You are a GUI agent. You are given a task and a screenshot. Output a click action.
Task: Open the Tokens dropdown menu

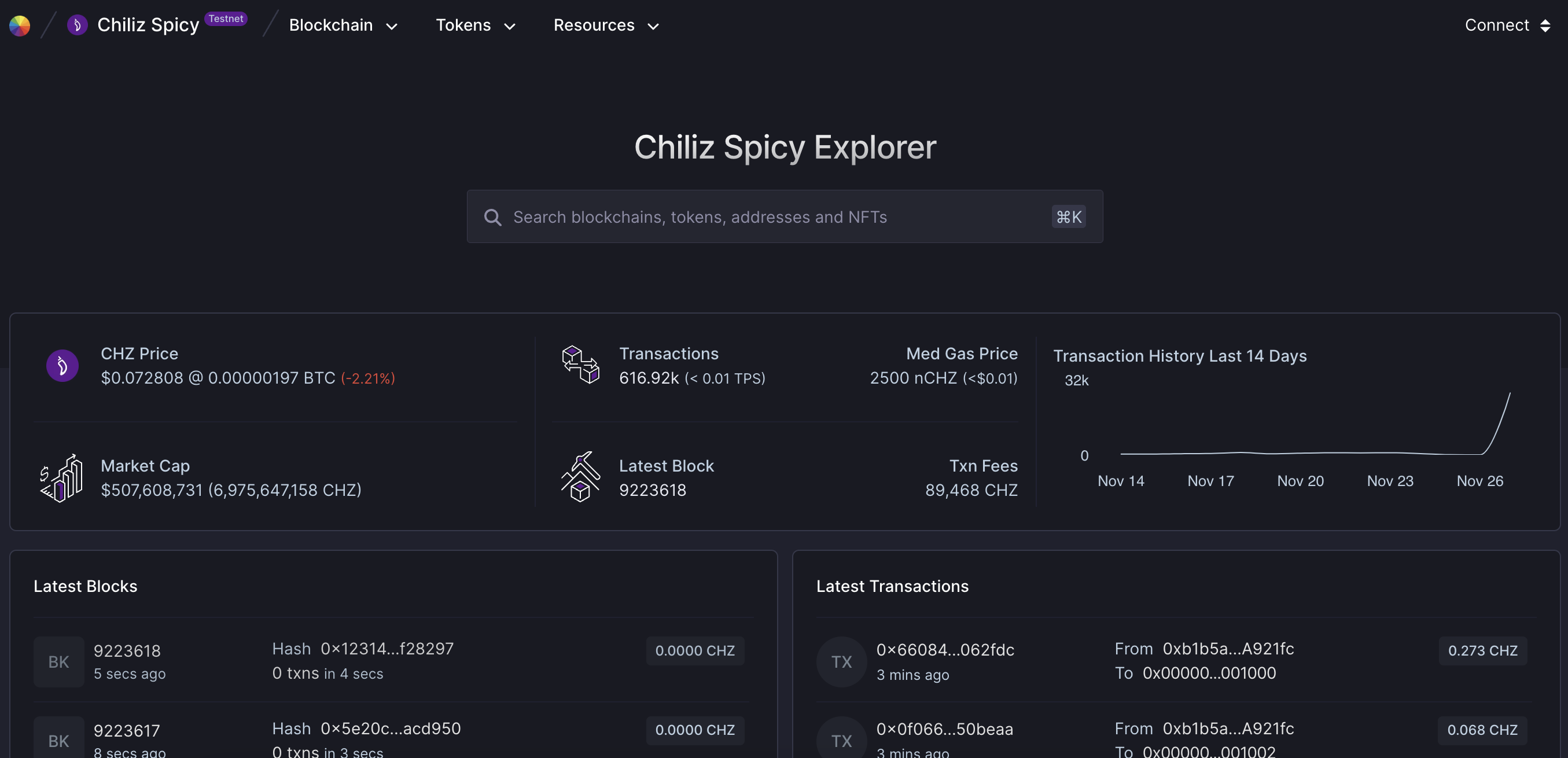pos(476,25)
